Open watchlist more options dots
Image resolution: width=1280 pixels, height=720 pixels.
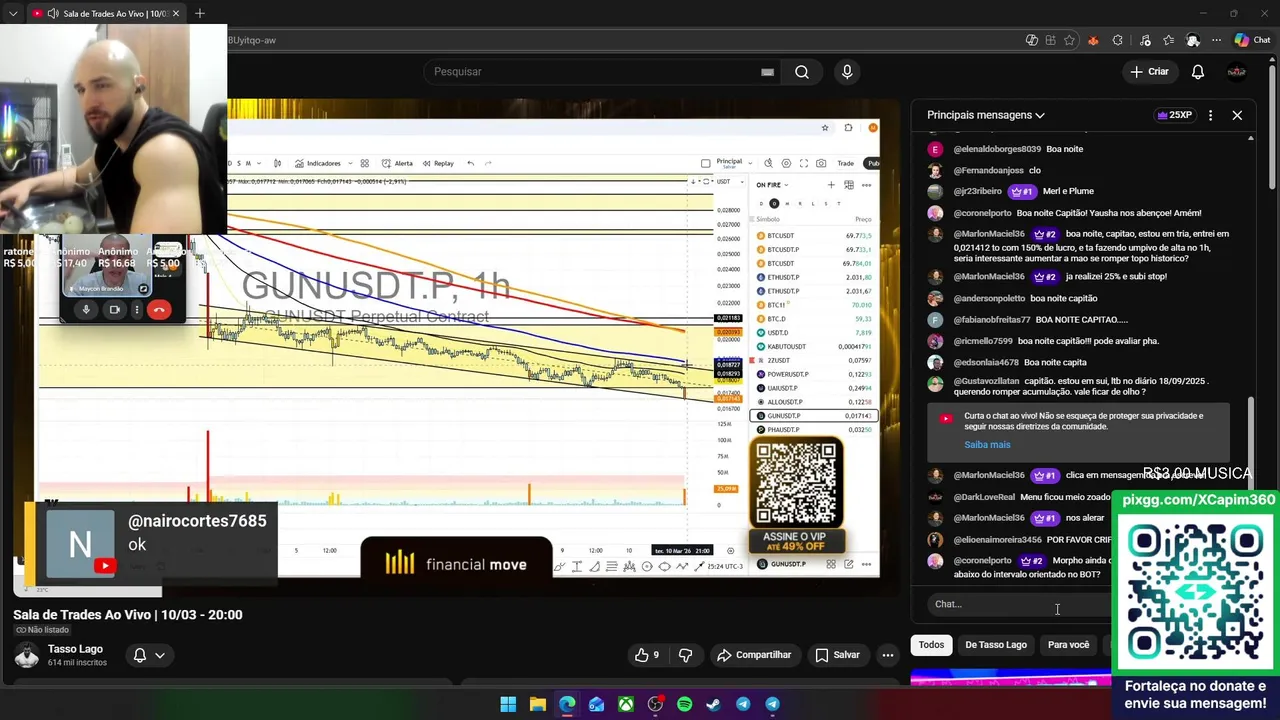867,185
